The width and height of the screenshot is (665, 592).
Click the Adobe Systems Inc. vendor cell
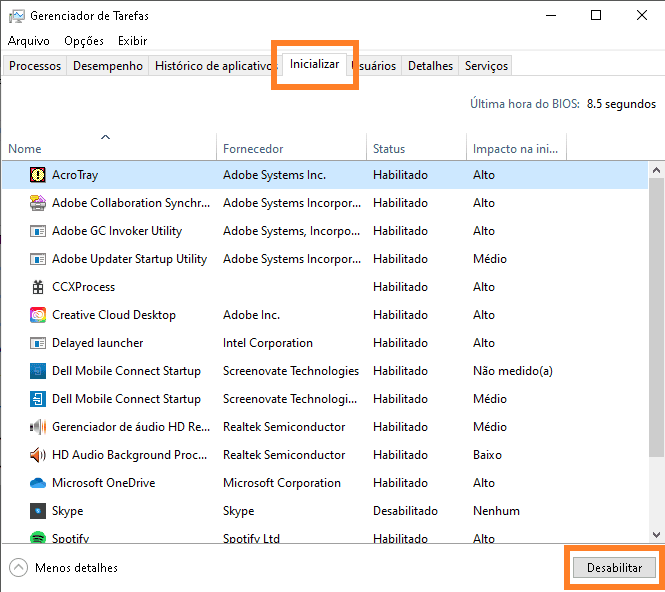click(x=274, y=175)
